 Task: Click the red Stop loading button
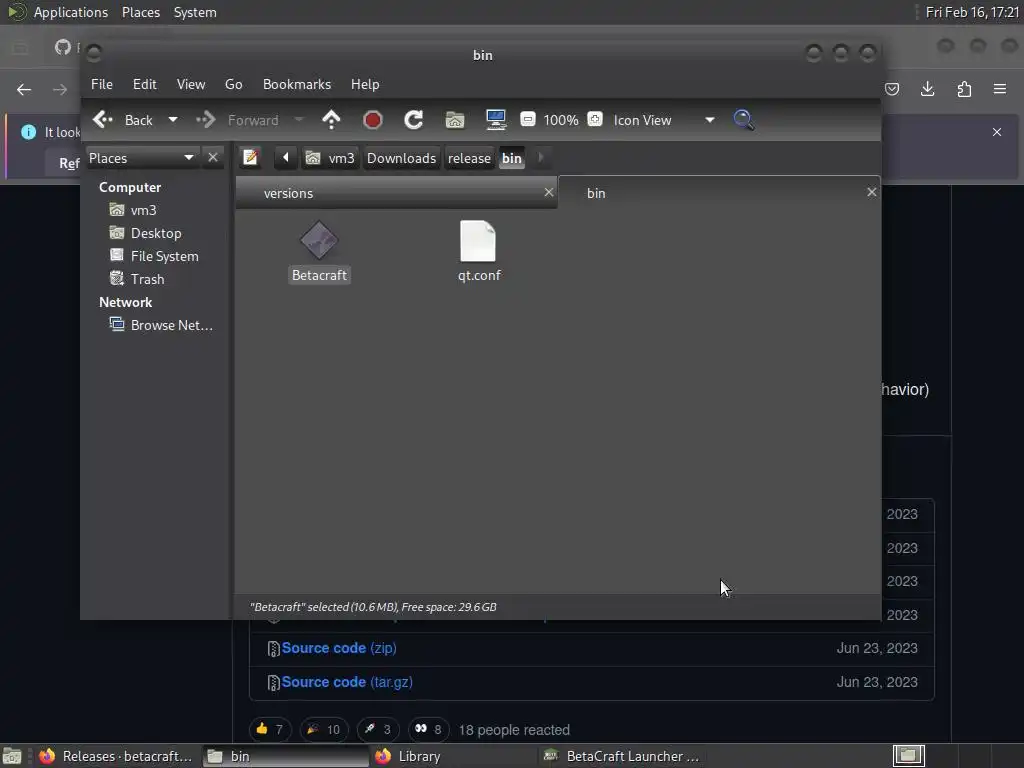[372, 120]
